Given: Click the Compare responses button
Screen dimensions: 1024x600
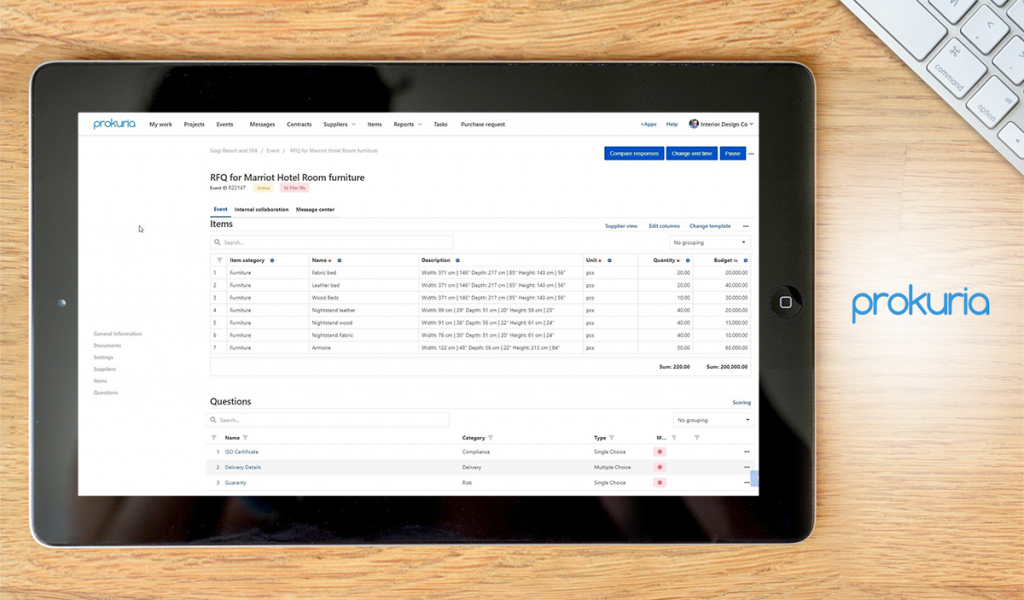Looking at the screenshot, I should pos(634,154).
